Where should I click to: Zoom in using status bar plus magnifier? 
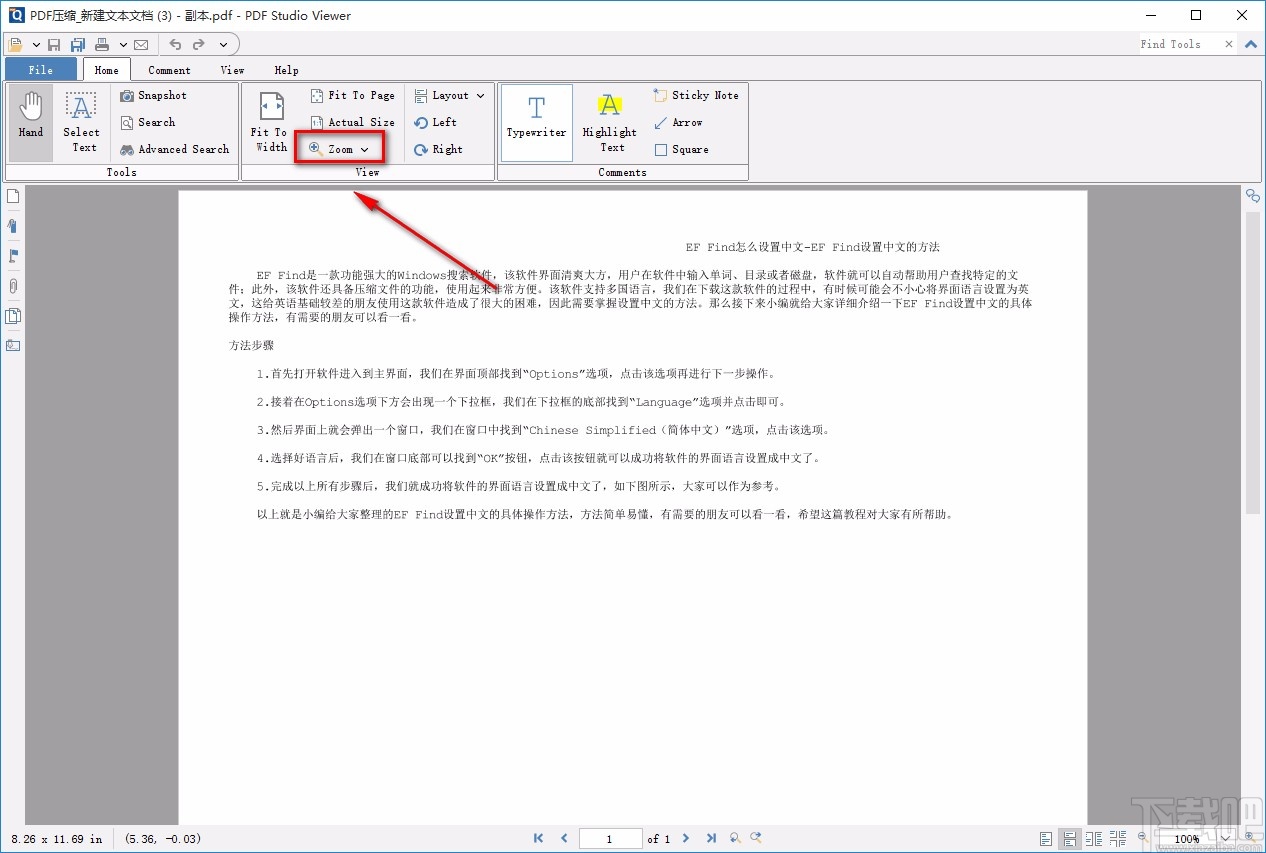1249,837
